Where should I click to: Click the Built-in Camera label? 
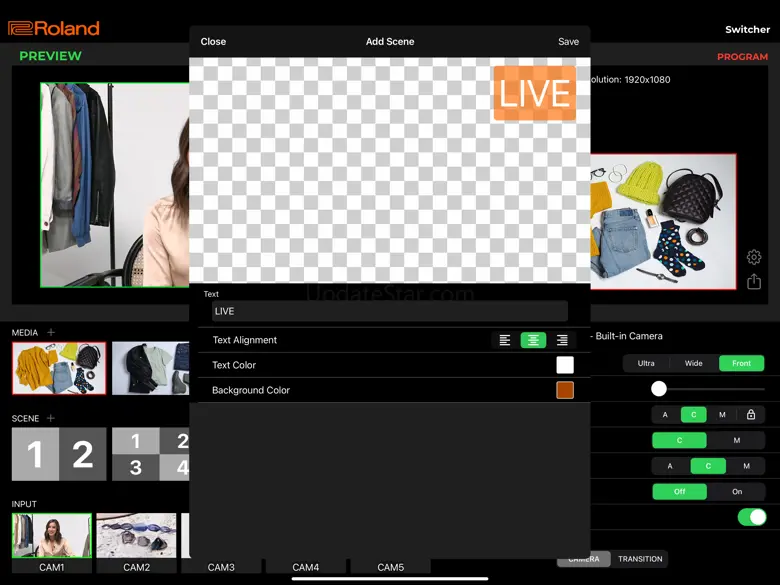tap(629, 336)
